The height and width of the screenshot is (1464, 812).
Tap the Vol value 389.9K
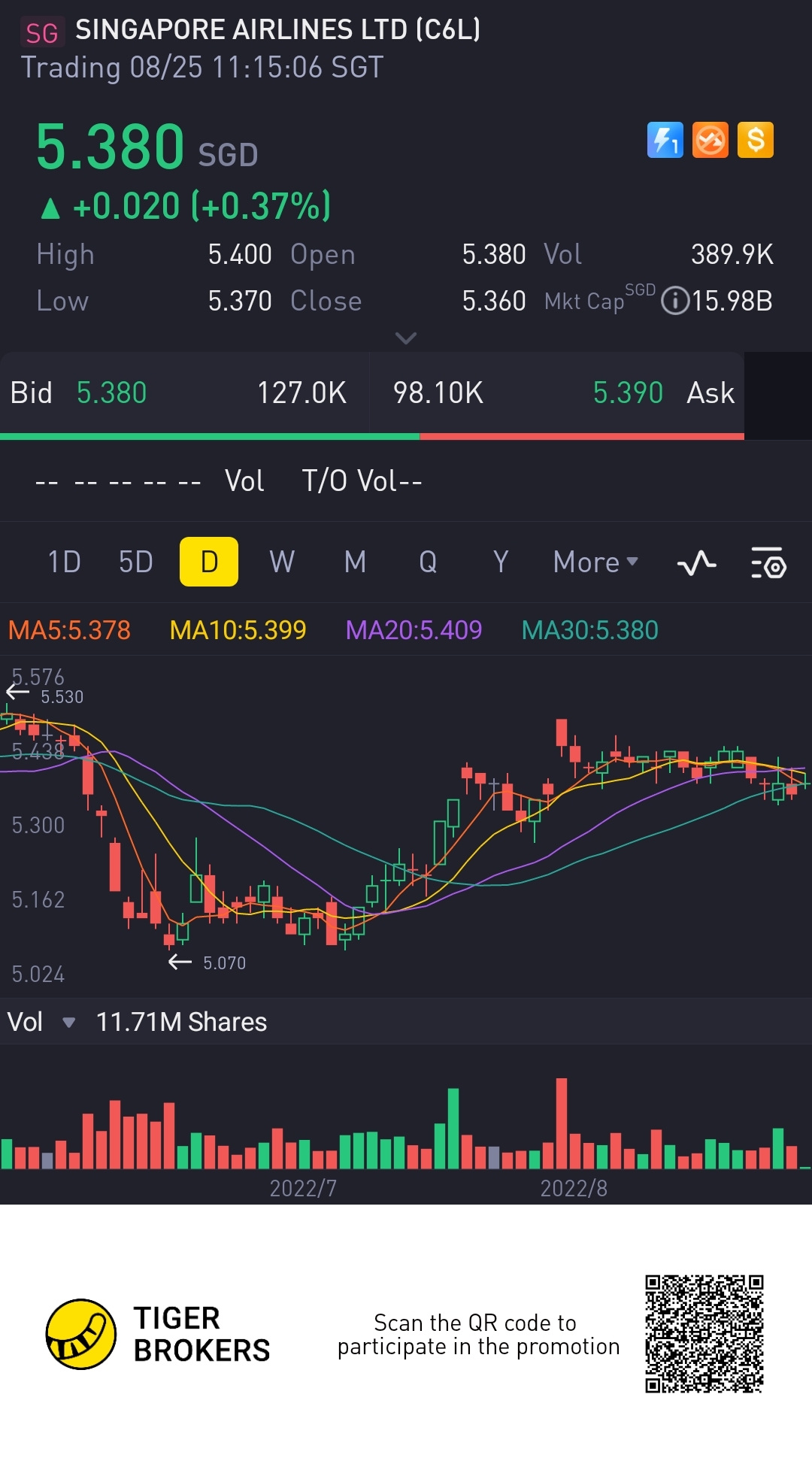732,255
